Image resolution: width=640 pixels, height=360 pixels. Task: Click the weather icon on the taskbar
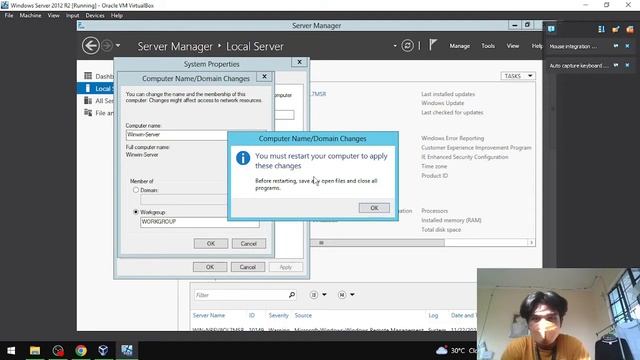coord(442,350)
